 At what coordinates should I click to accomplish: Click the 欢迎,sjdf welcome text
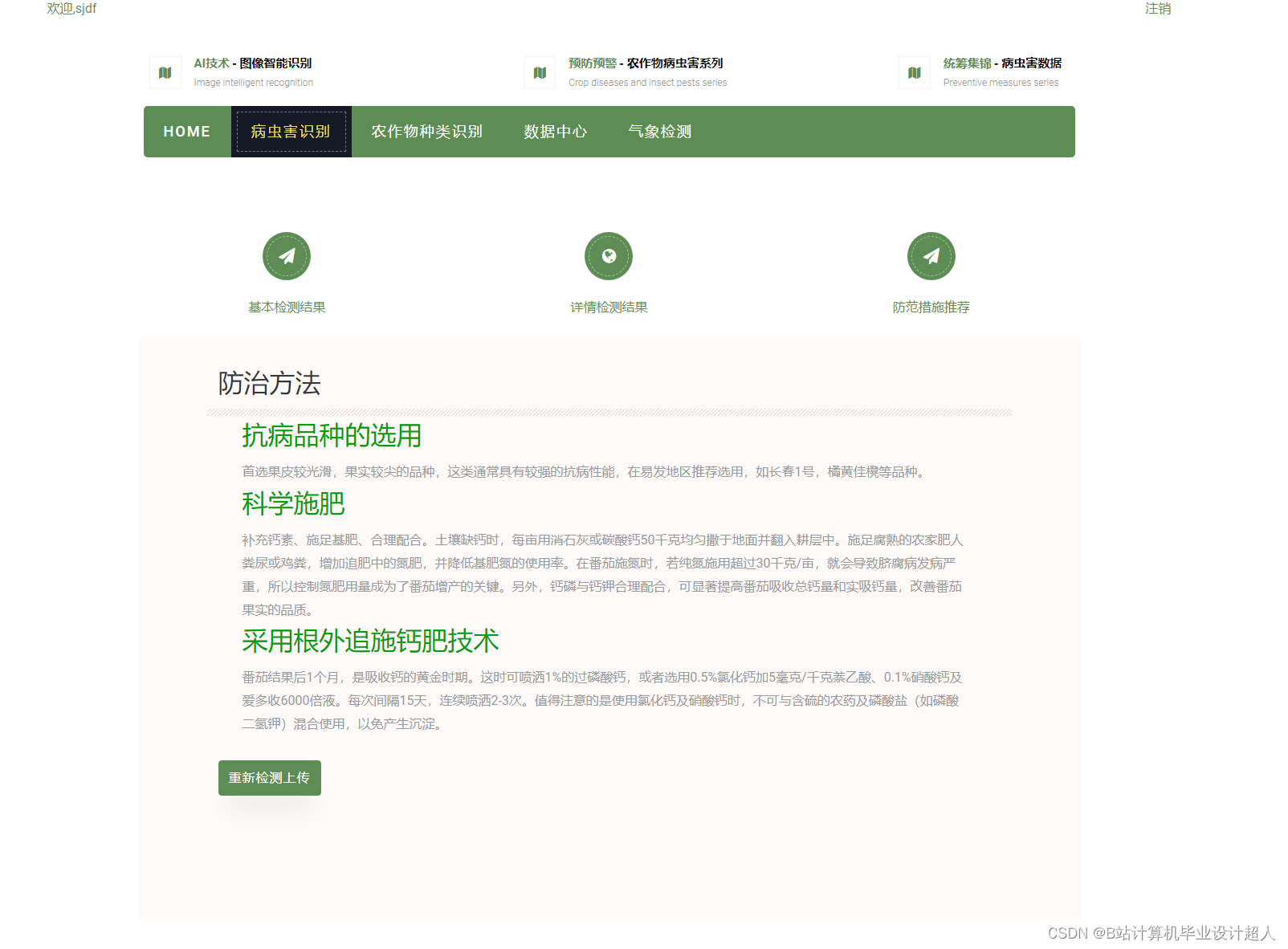pos(71,9)
